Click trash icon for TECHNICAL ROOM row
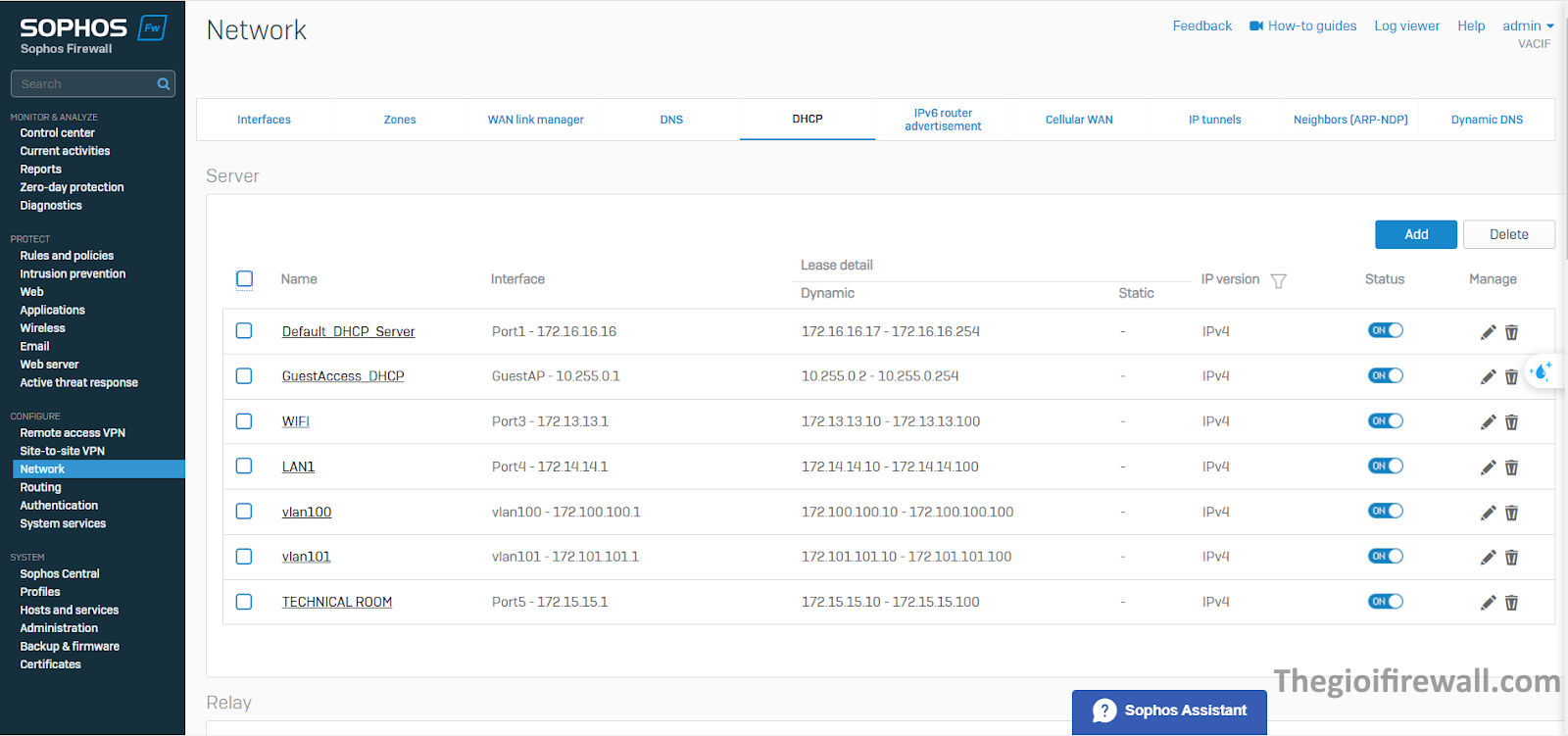Screen dimensions: 1568x736 pyautogui.click(x=1511, y=603)
